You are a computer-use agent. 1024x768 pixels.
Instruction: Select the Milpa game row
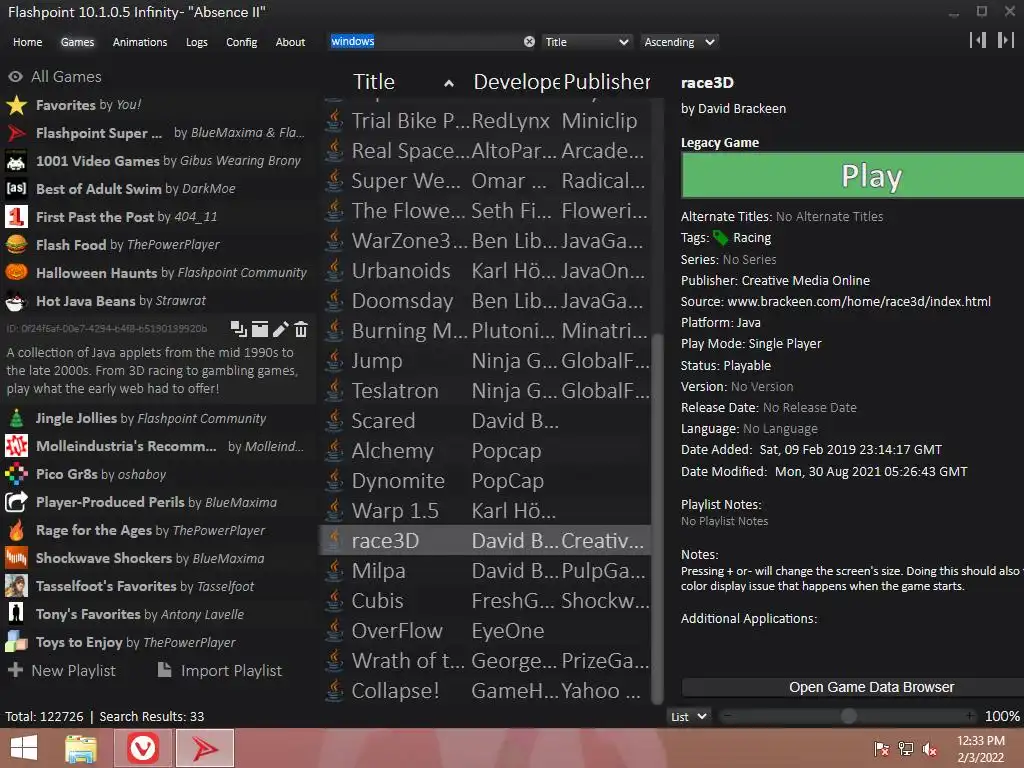[x=487, y=571]
